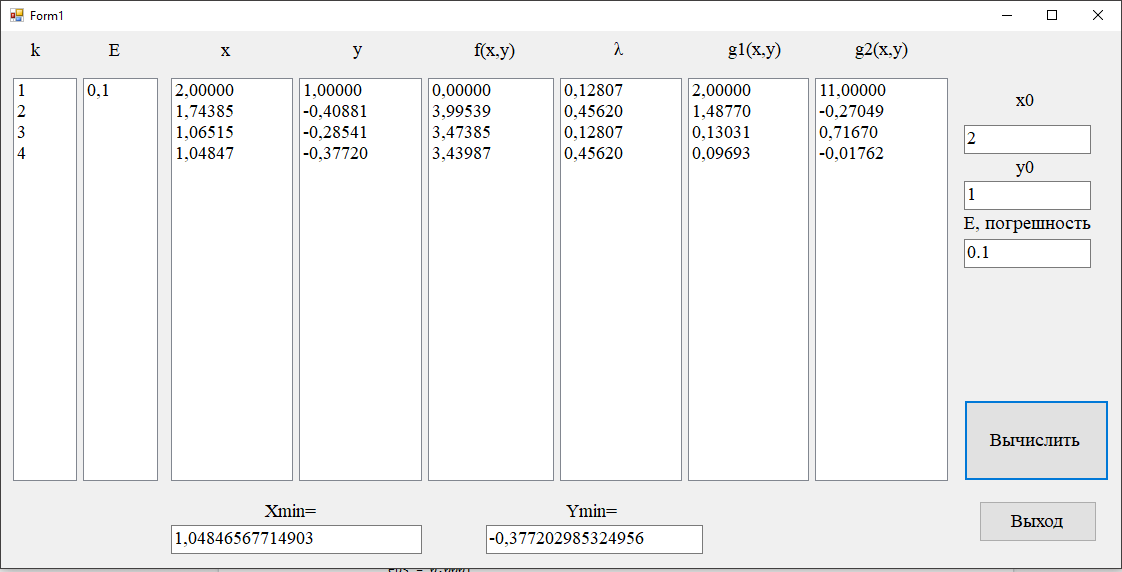Select y value -0,28541
The image size is (1122, 572).
tap(360, 132)
